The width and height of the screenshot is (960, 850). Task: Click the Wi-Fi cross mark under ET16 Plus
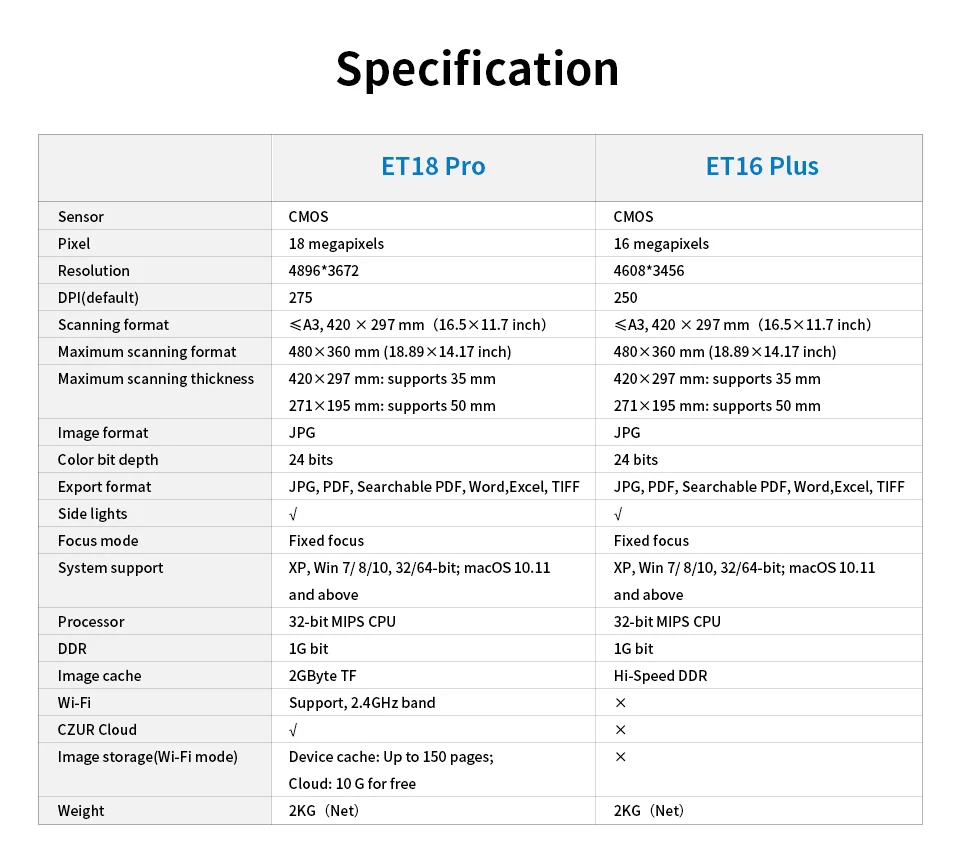click(620, 703)
